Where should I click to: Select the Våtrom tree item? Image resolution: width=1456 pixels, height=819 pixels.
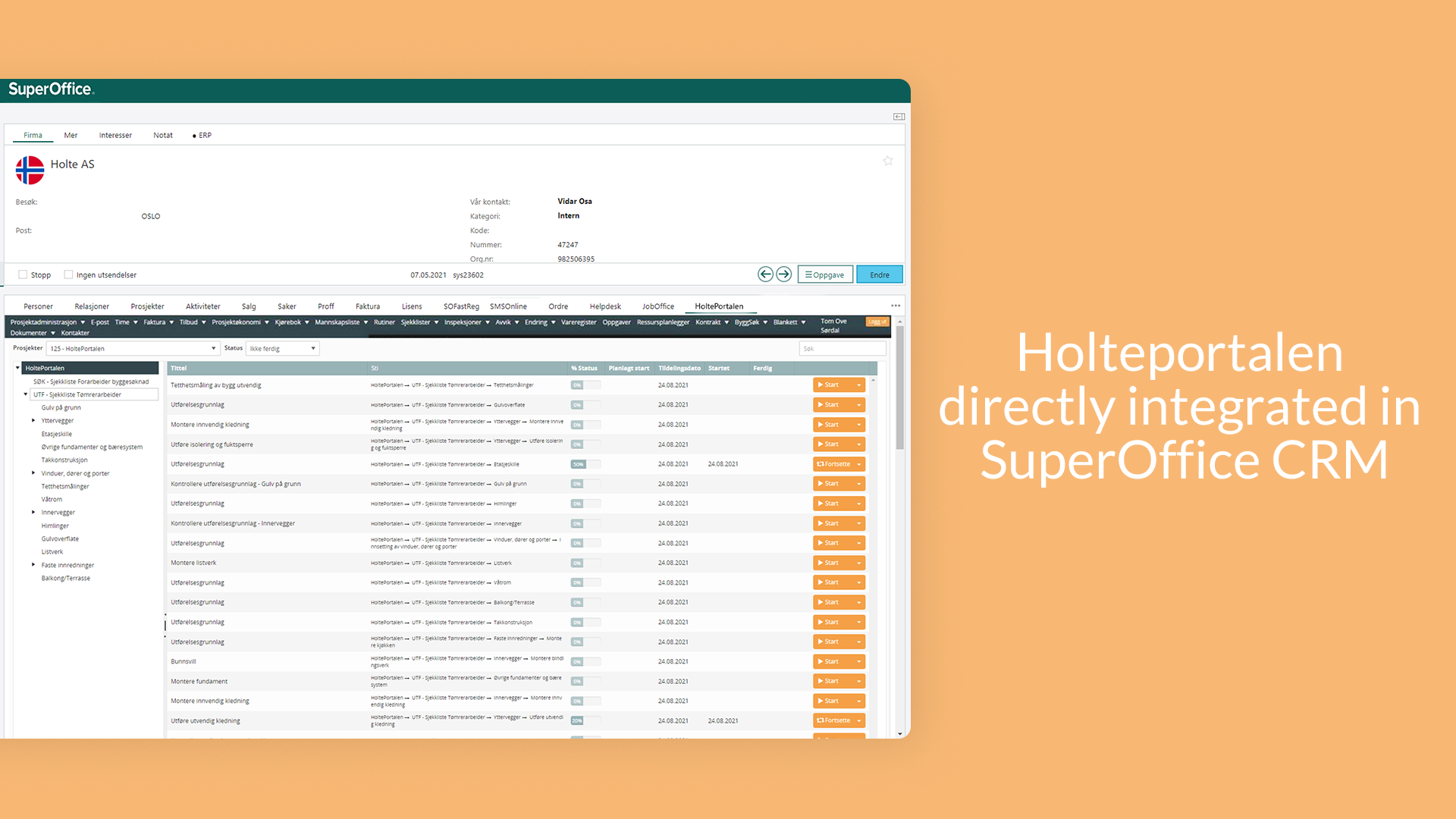click(x=52, y=499)
